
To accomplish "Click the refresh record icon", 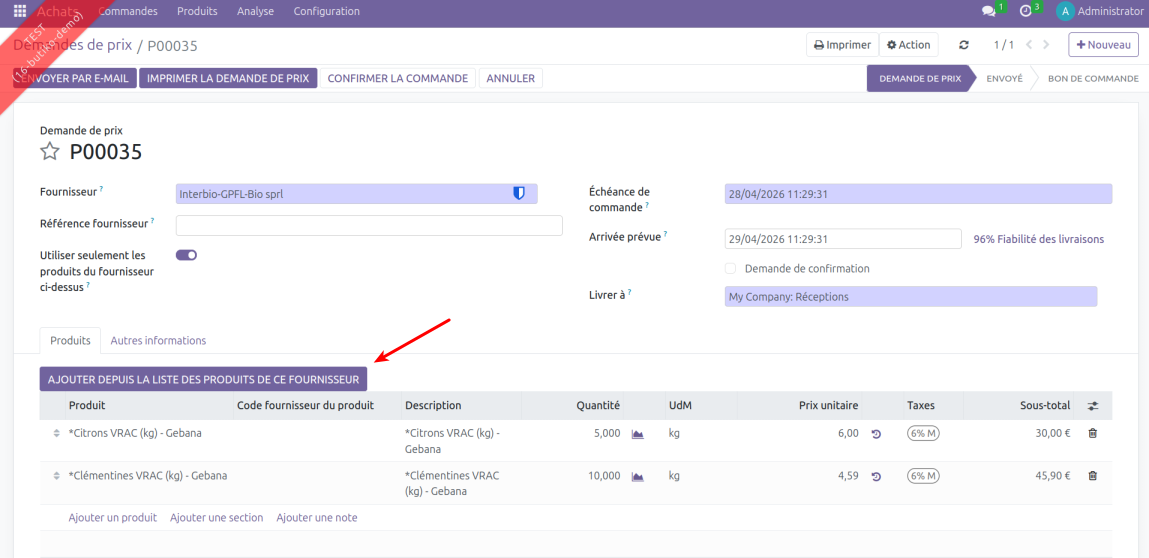I will [964, 45].
